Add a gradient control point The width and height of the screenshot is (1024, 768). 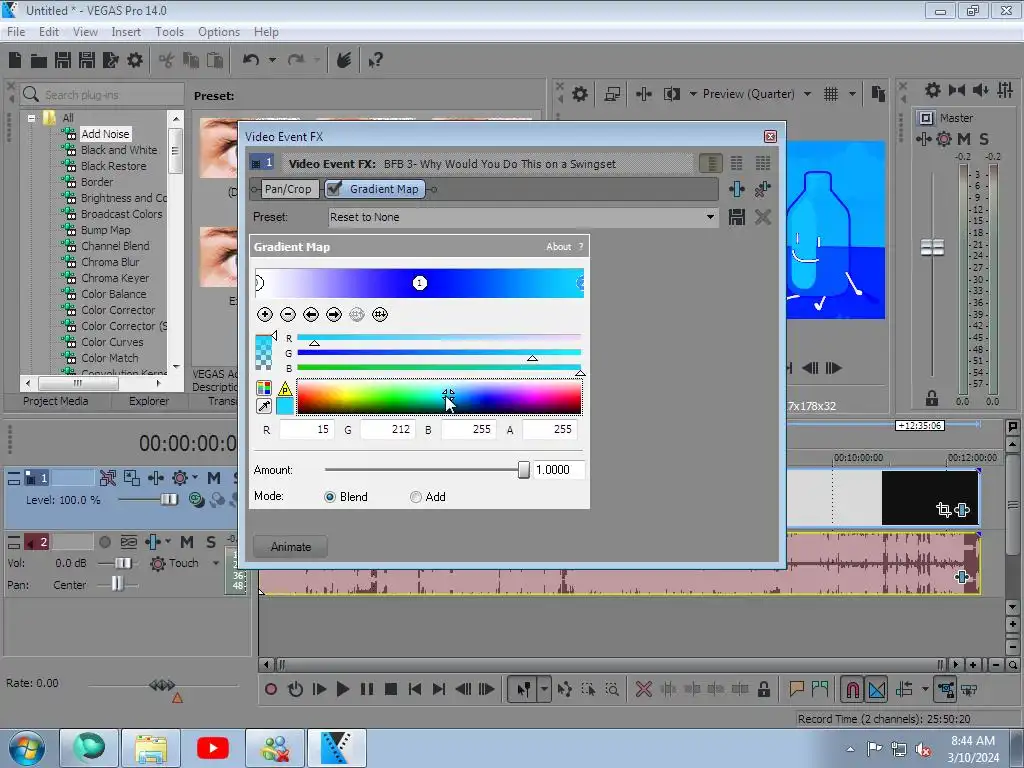(x=264, y=315)
